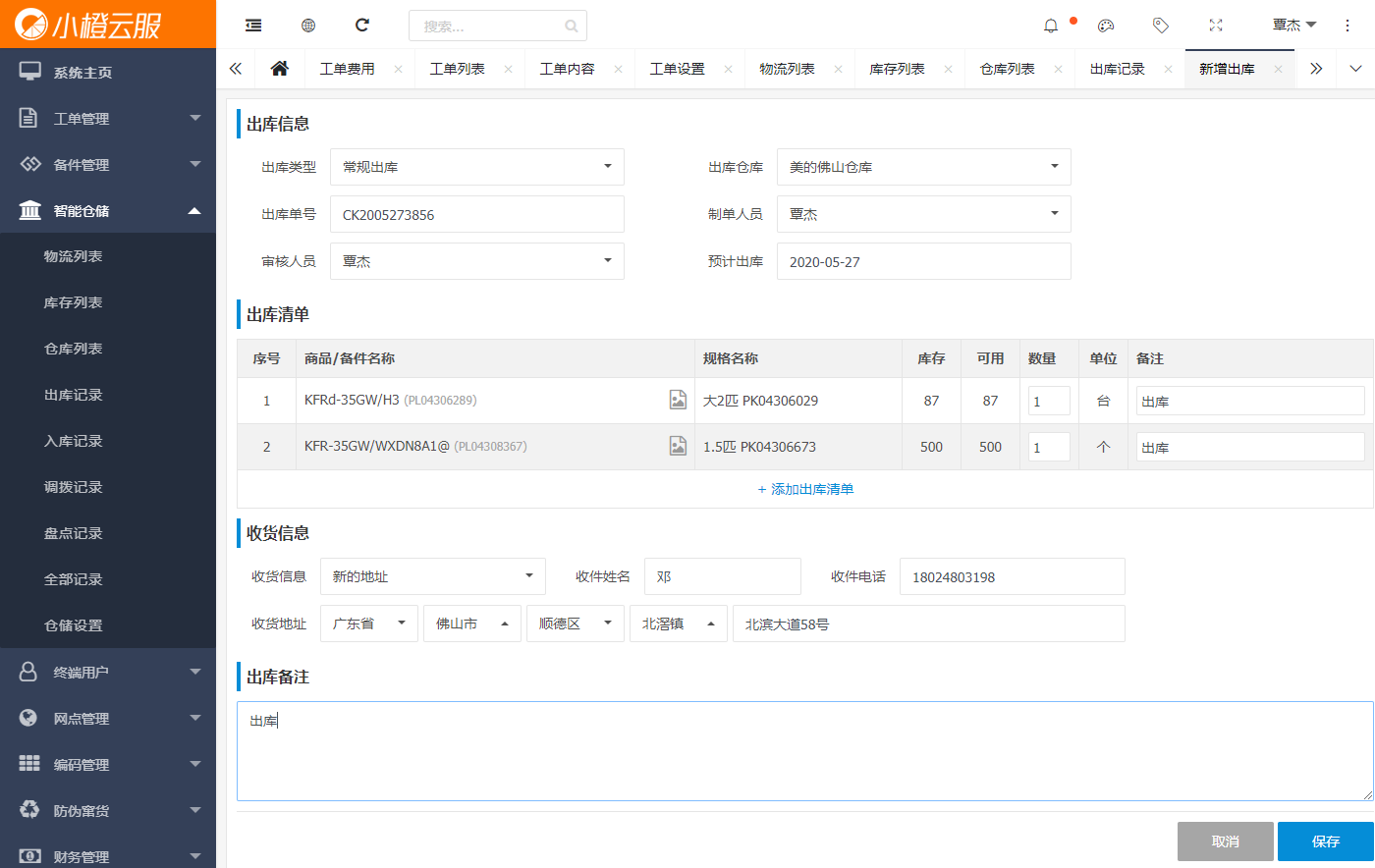Switch to the 工单设置 tab
1375x868 pixels.
coord(678,69)
